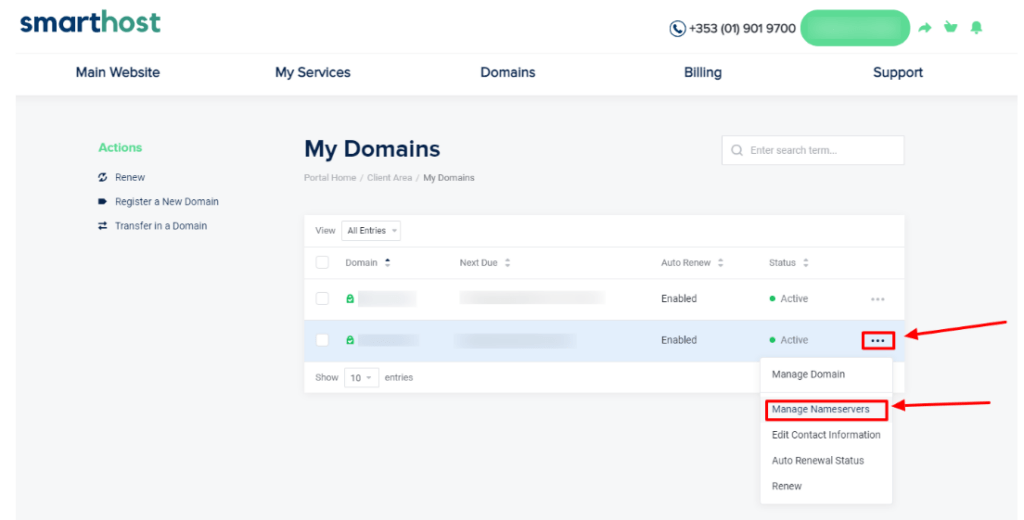Open the View All Entries dropdown
The width and height of the screenshot is (1024, 520).
coord(370,231)
